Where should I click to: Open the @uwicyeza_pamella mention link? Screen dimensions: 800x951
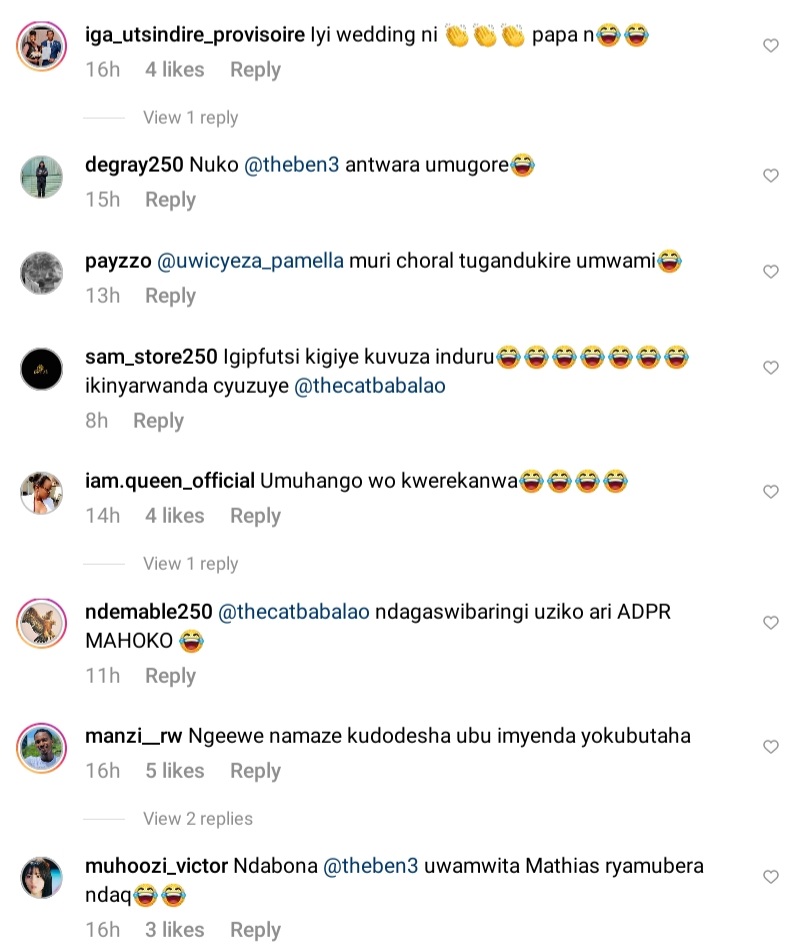[x=250, y=261]
